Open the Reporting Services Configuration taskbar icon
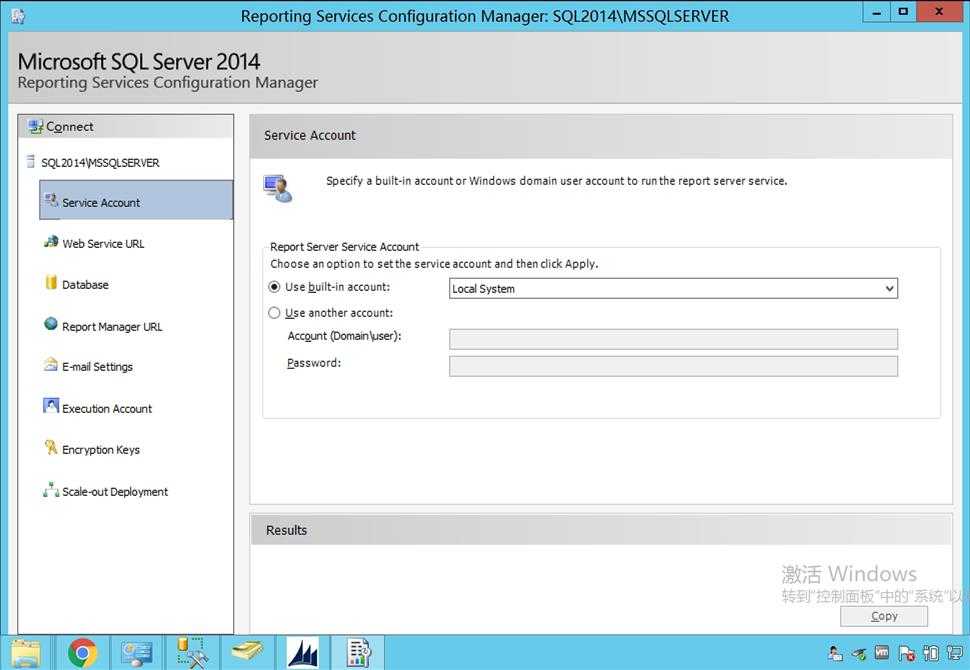 [x=358, y=653]
